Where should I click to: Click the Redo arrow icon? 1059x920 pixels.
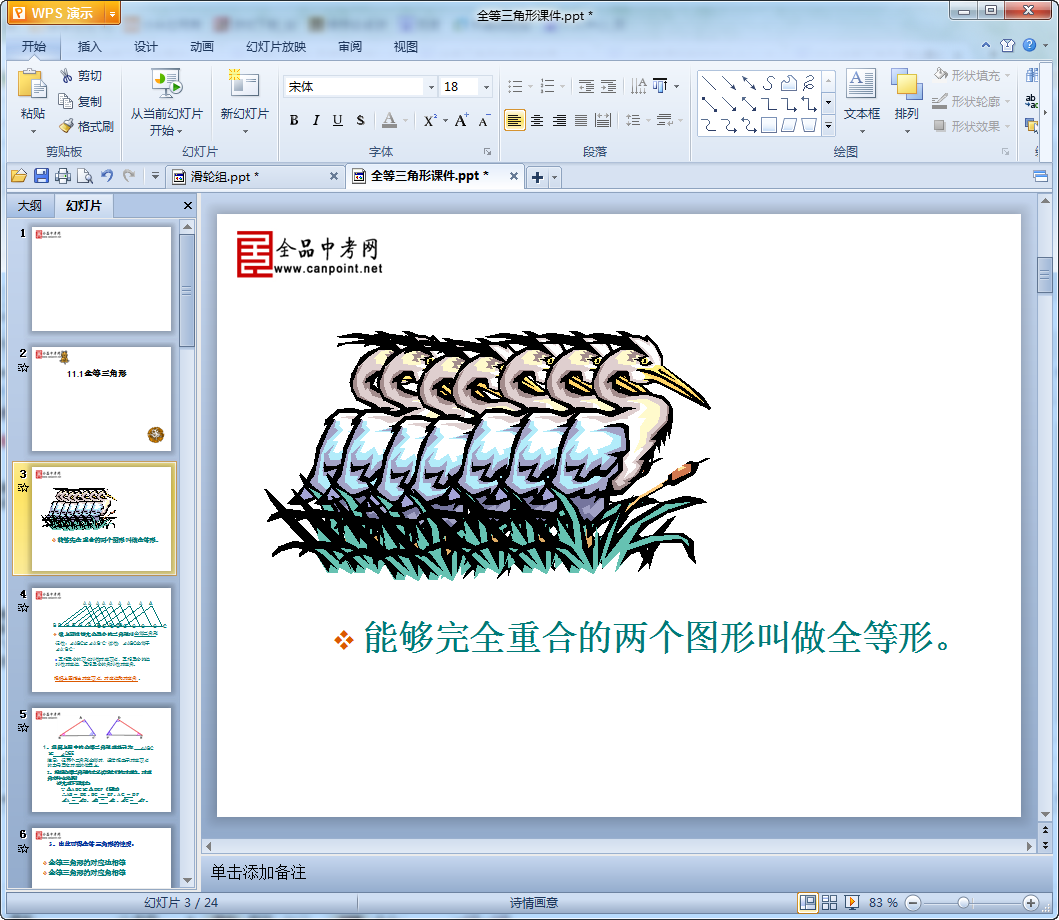coord(129,176)
